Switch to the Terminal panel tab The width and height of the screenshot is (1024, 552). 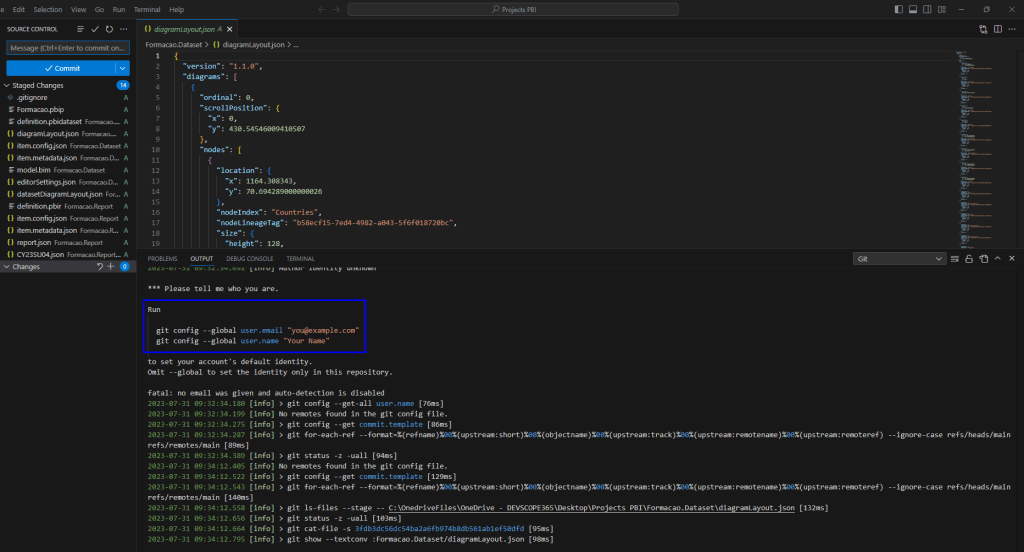click(x=300, y=258)
